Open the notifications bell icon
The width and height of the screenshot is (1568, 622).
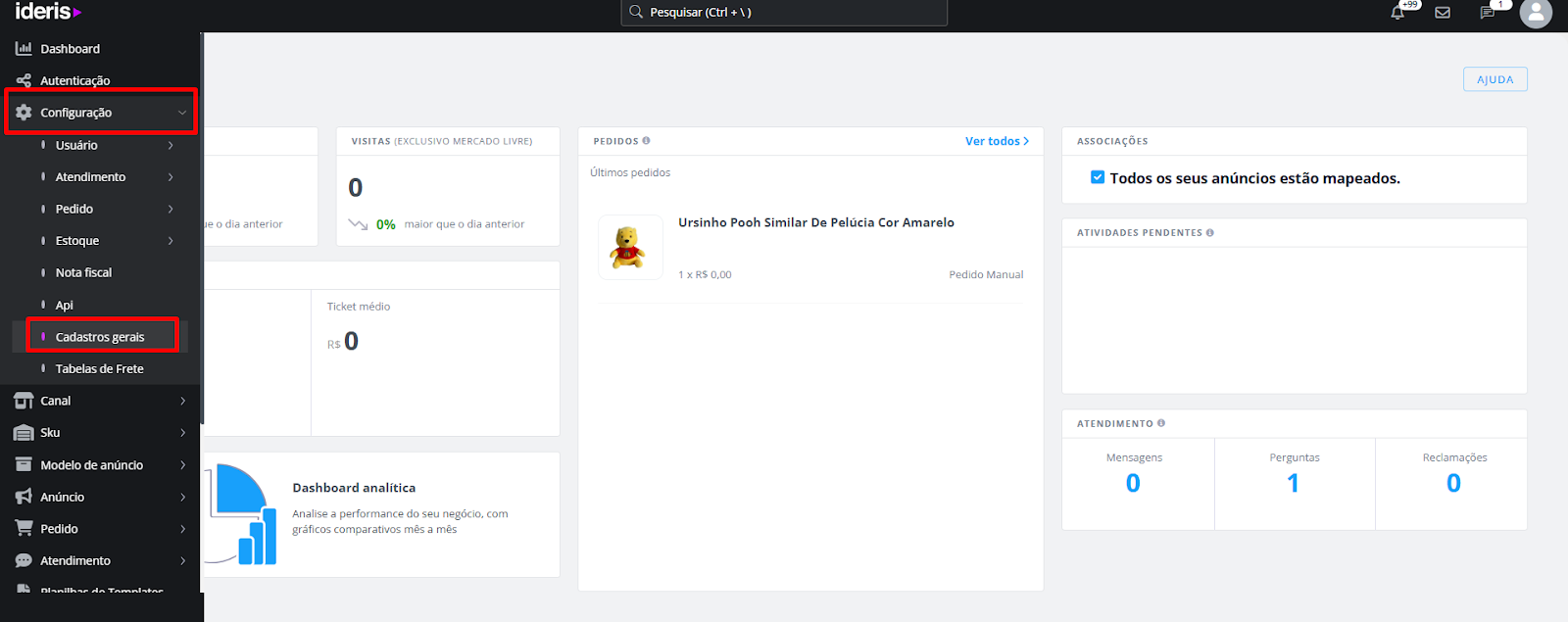1397,13
